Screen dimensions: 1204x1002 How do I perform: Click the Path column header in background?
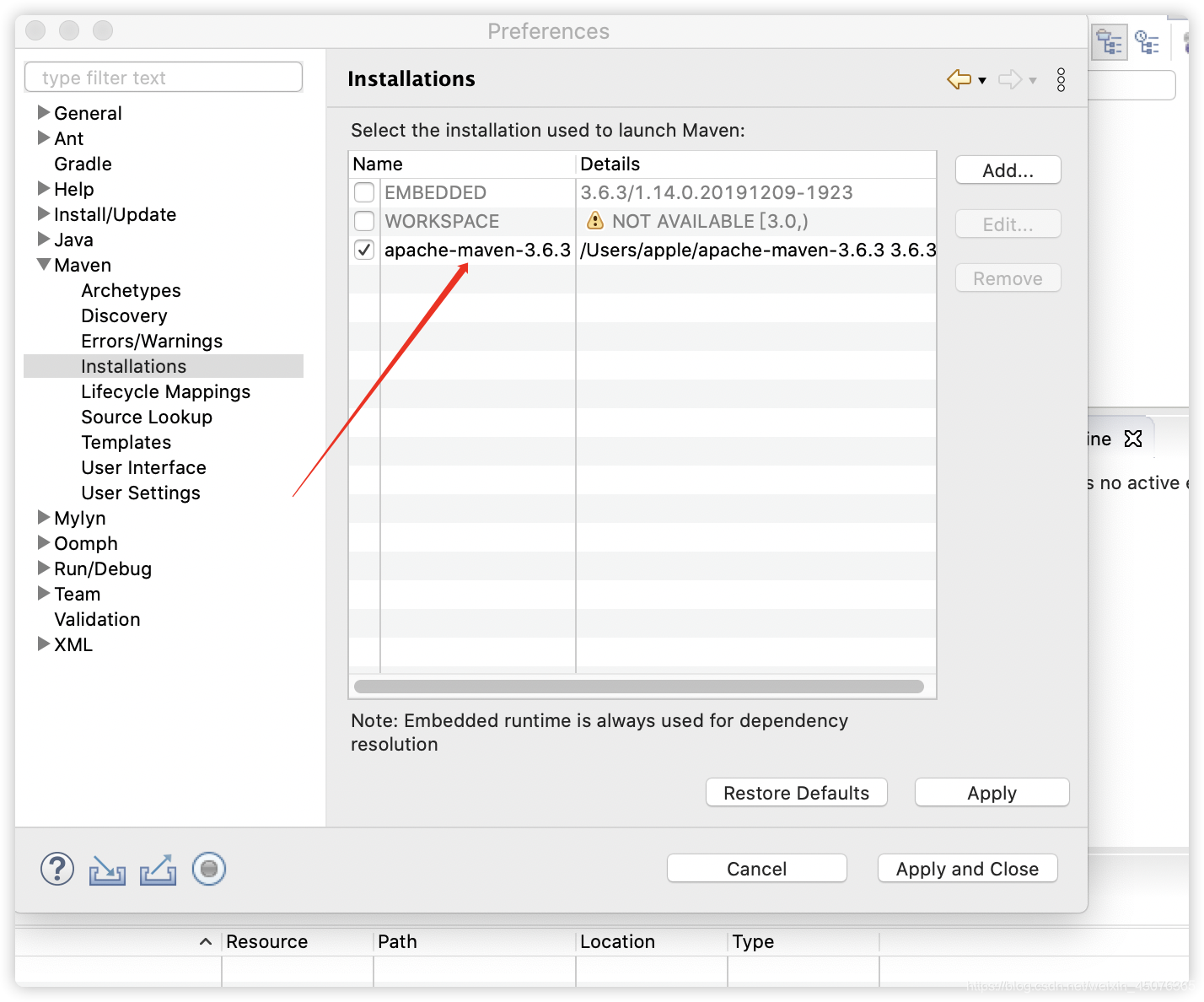474,942
